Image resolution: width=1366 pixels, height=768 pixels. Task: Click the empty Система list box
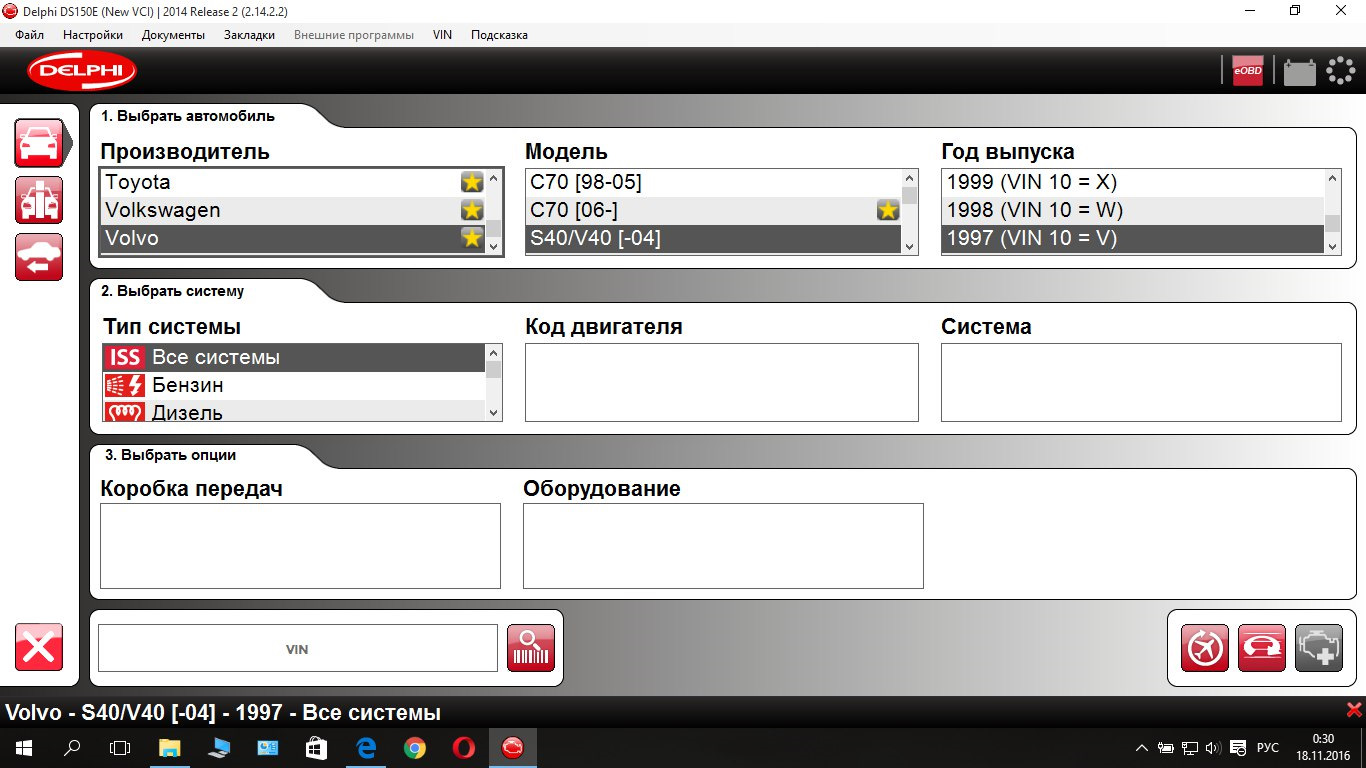pos(1141,383)
